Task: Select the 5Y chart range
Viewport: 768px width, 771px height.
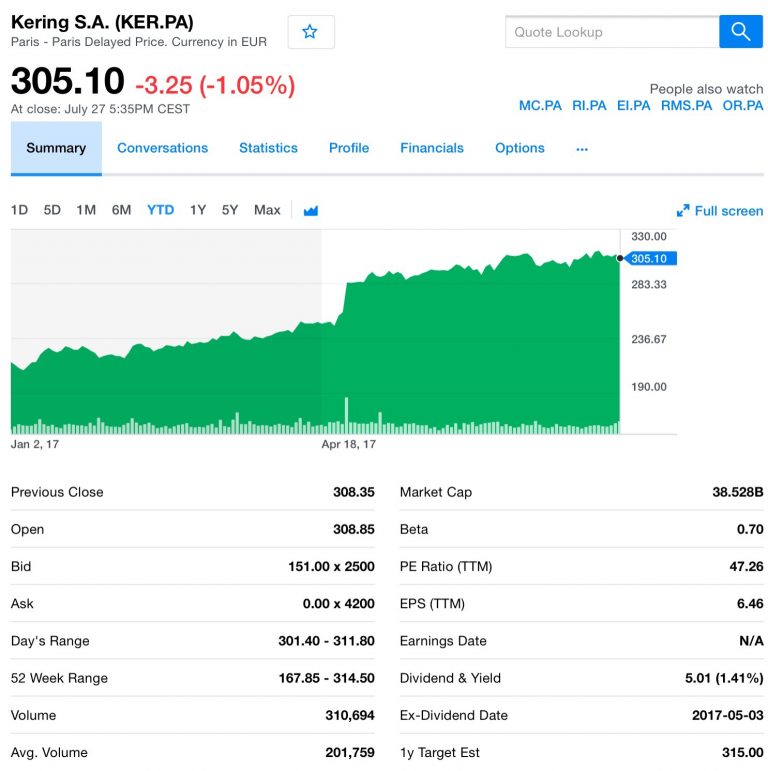Action: coord(230,210)
